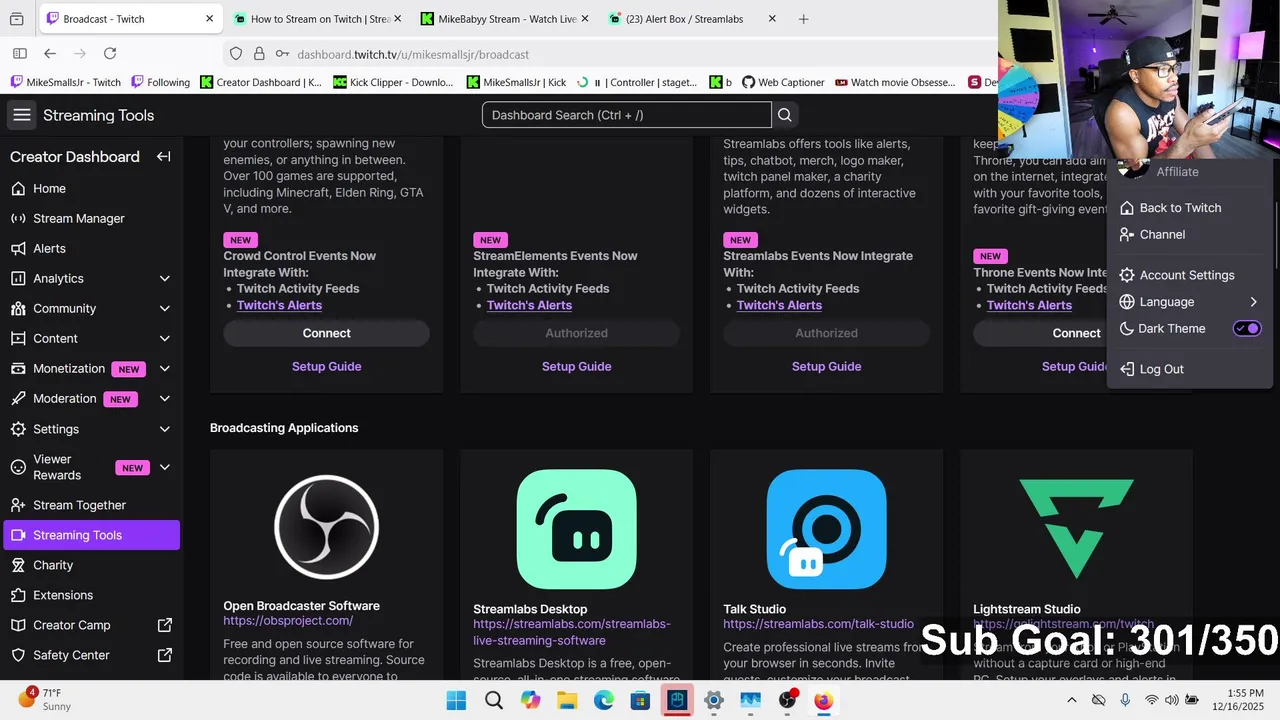This screenshot has width=1280, height=720.
Task: Close the Broadcast - Twitch tab
Action: coord(209,19)
